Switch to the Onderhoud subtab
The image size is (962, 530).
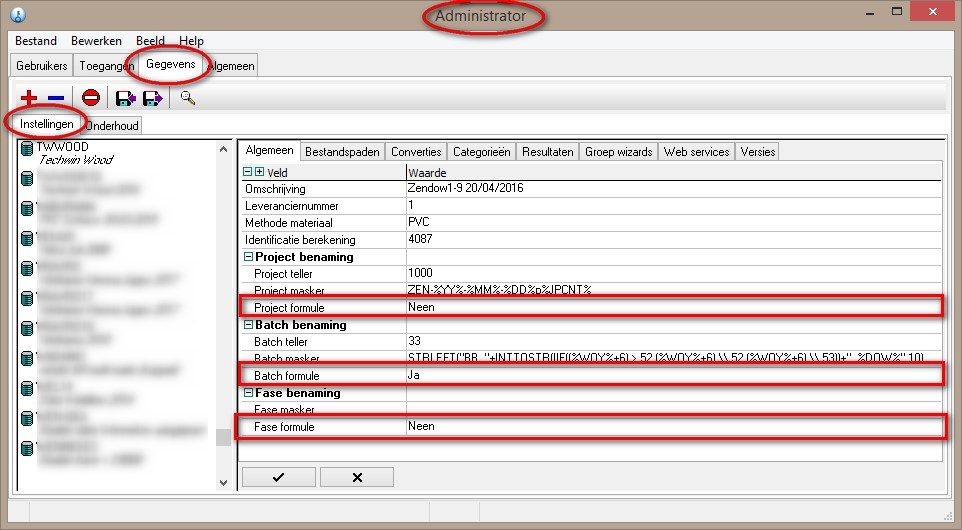coord(112,126)
